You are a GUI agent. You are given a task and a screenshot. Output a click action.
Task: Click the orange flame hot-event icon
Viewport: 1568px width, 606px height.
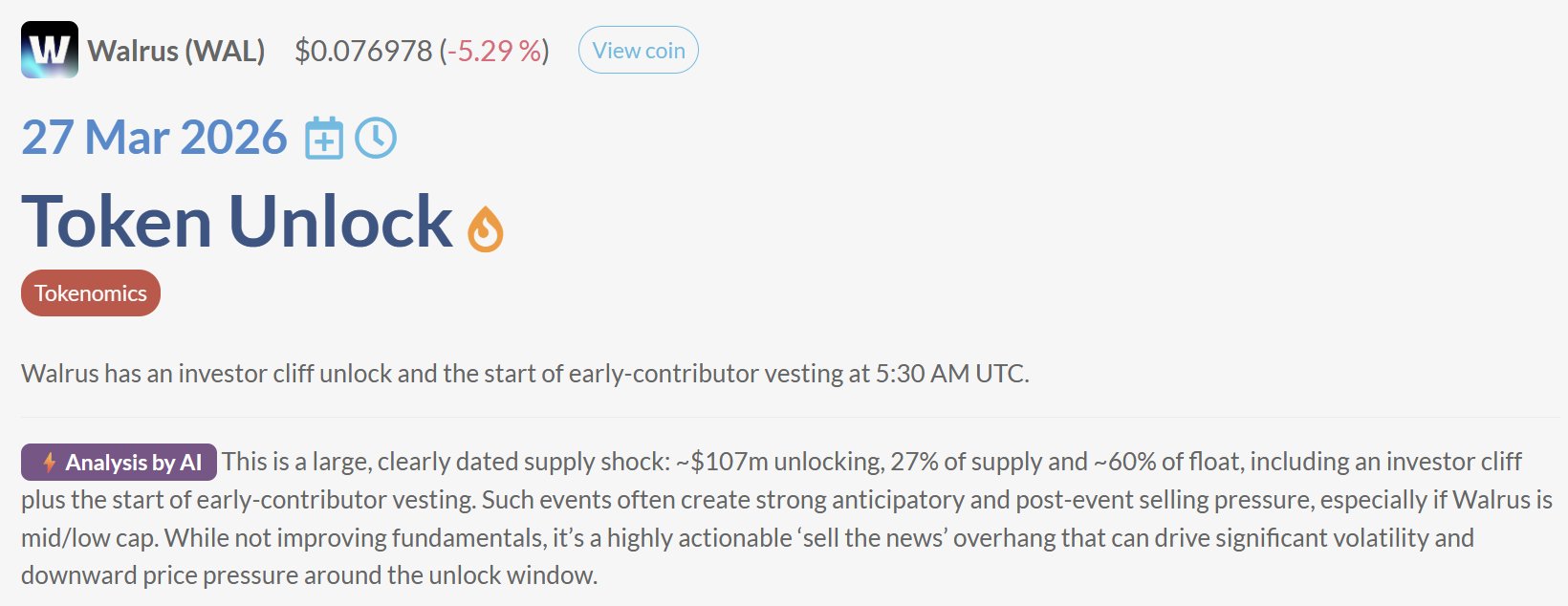click(x=486, y=229)
